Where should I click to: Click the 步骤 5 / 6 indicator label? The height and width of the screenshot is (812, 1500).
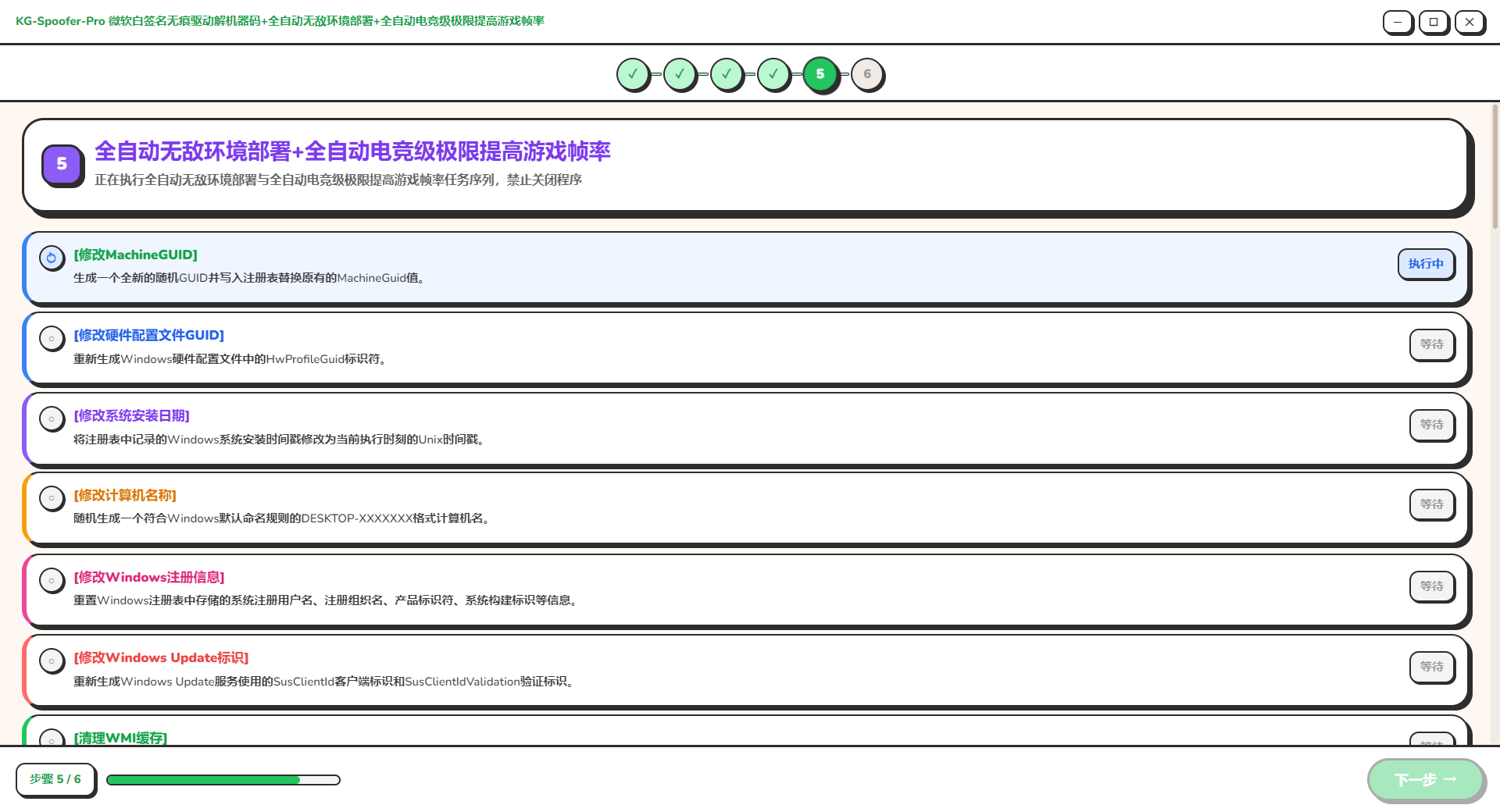pos(55,779)
